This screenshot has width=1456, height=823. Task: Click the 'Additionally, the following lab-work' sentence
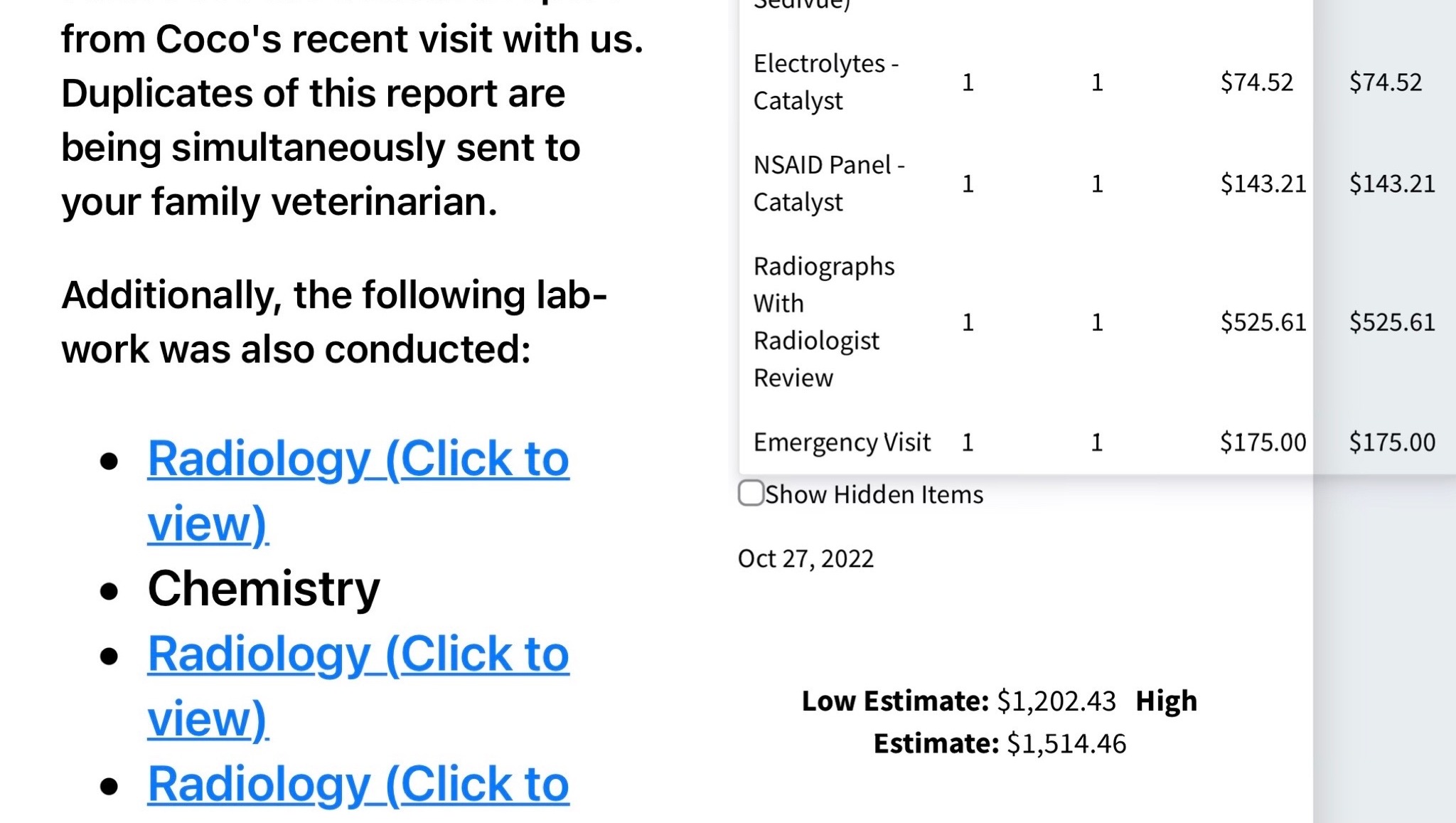[x=334, y=295]
